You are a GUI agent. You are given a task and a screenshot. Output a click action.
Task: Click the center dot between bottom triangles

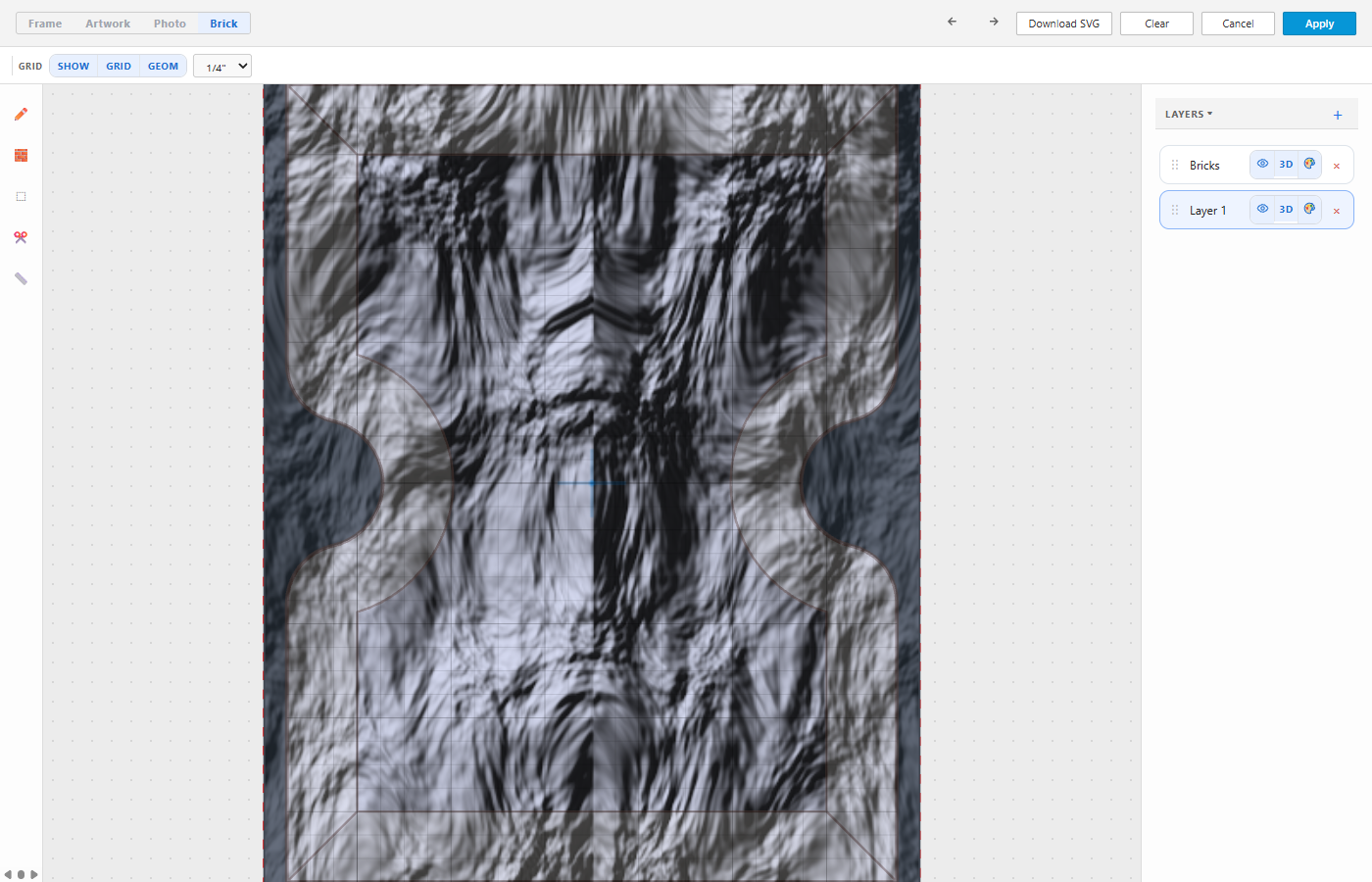click(21, 874)
